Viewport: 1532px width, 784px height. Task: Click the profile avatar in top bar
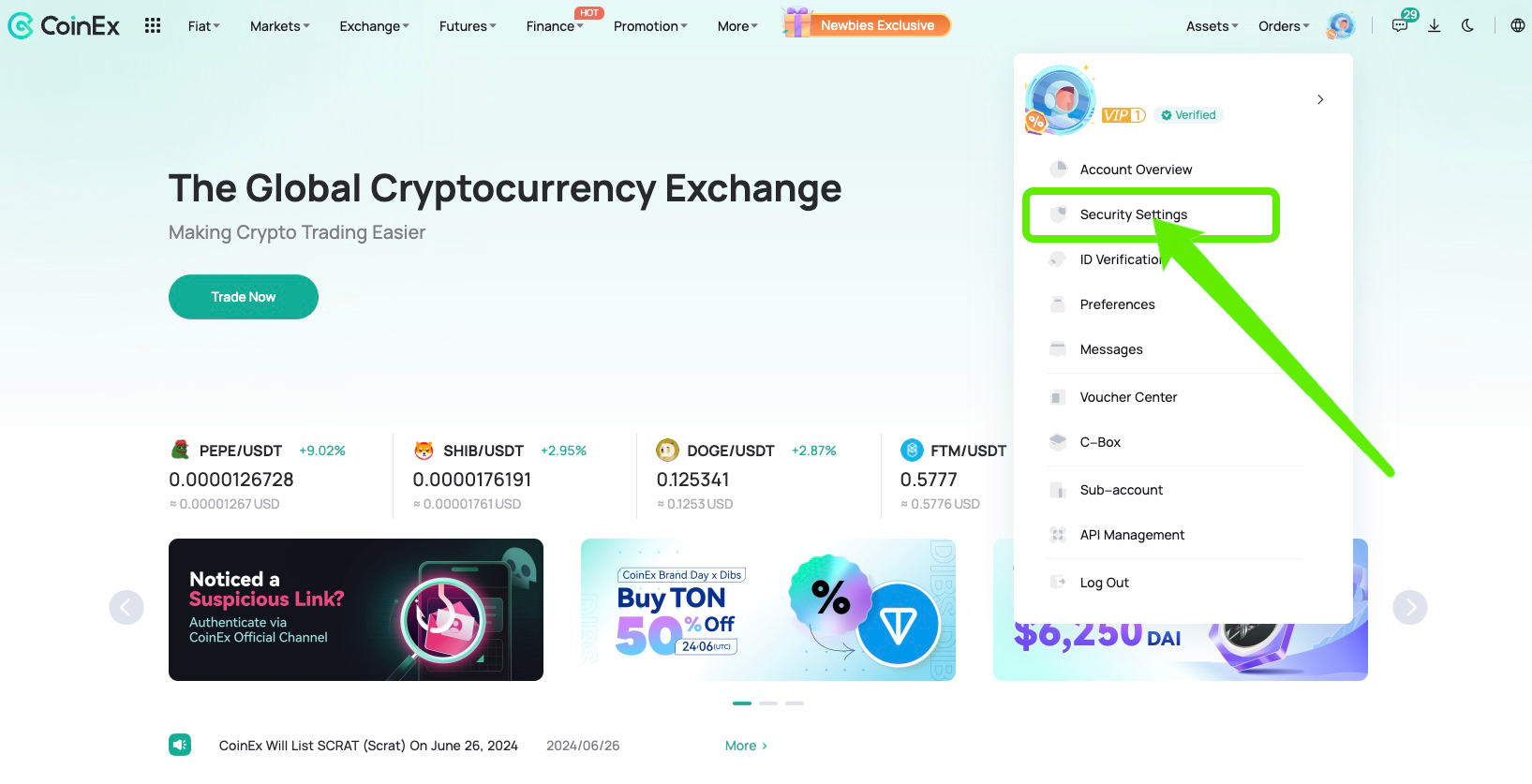1341,26
